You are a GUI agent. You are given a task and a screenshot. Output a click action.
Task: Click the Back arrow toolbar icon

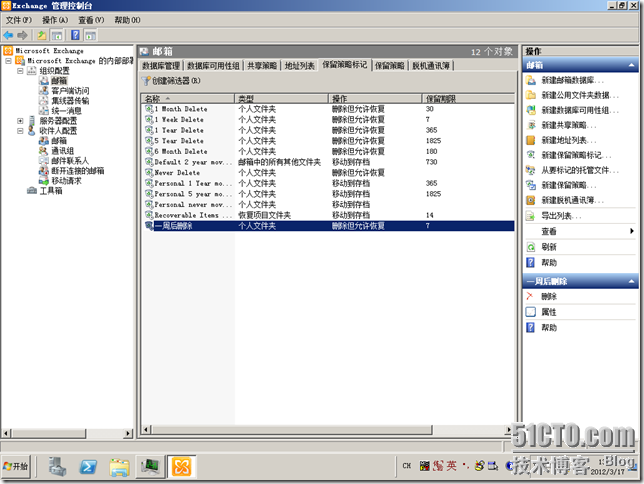(9, 35)
